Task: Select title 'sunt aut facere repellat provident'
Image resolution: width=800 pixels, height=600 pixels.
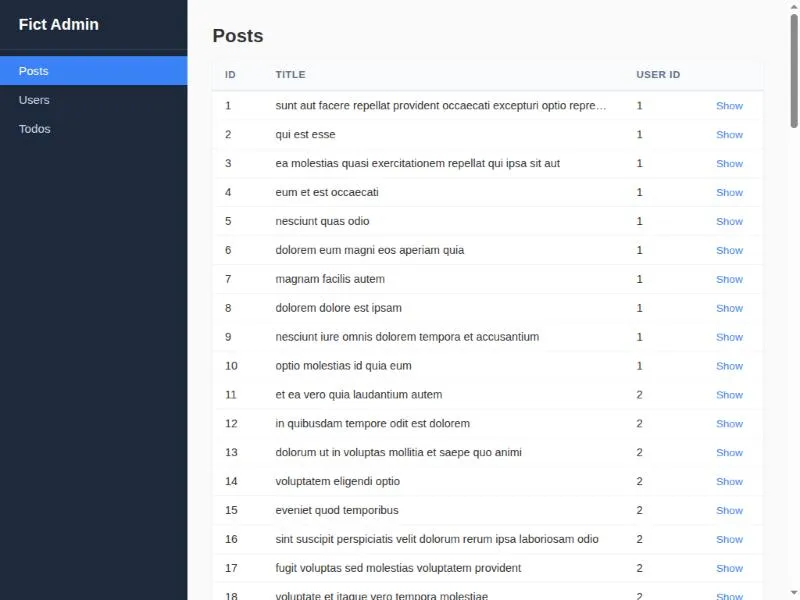Action: pyautogui.click(x=441, y=106)
